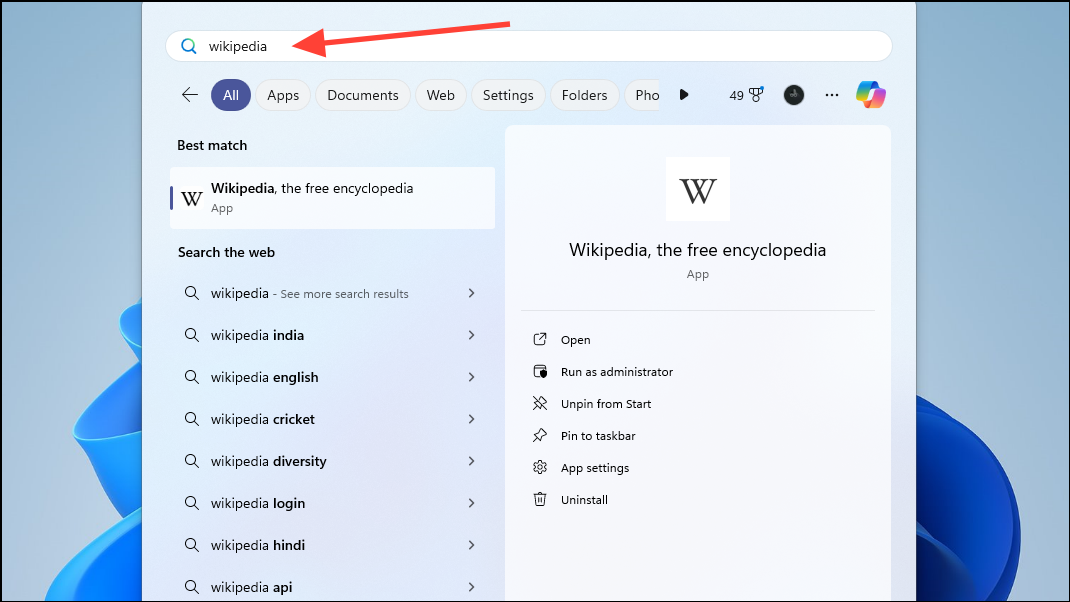The width and height of the screenshot is (1070, 602).
Task: Click the Open external-link icon
Action: pos(540,339)
